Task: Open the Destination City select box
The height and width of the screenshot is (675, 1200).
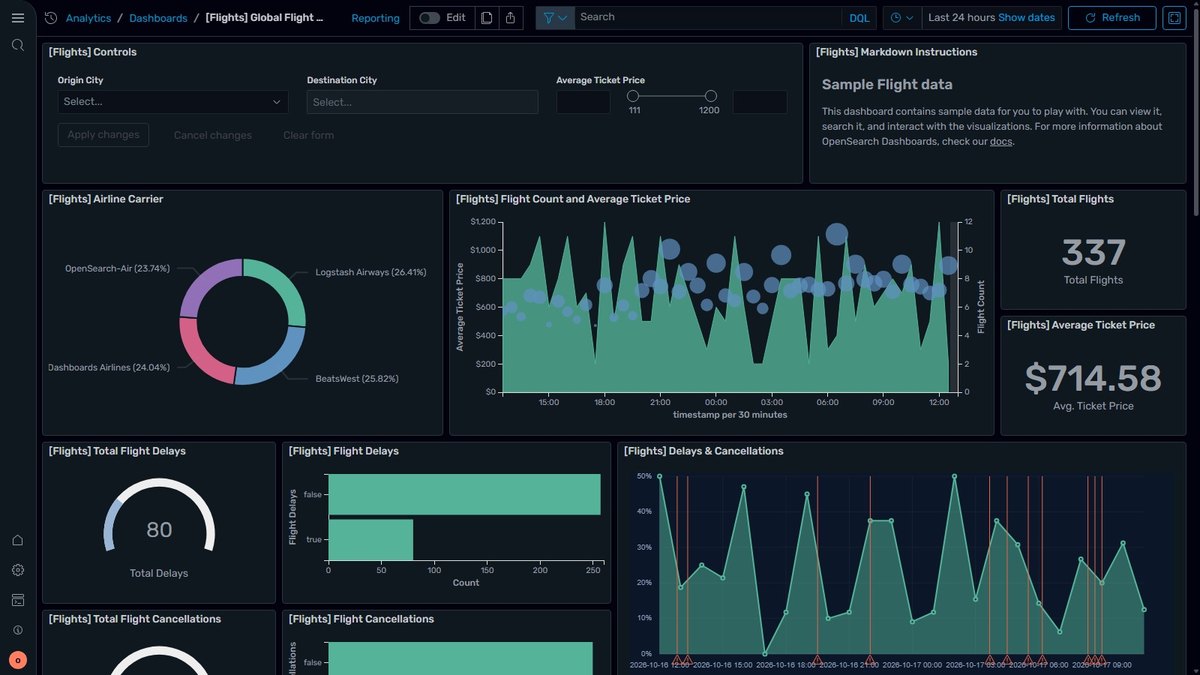Action: tap(422, 102)
